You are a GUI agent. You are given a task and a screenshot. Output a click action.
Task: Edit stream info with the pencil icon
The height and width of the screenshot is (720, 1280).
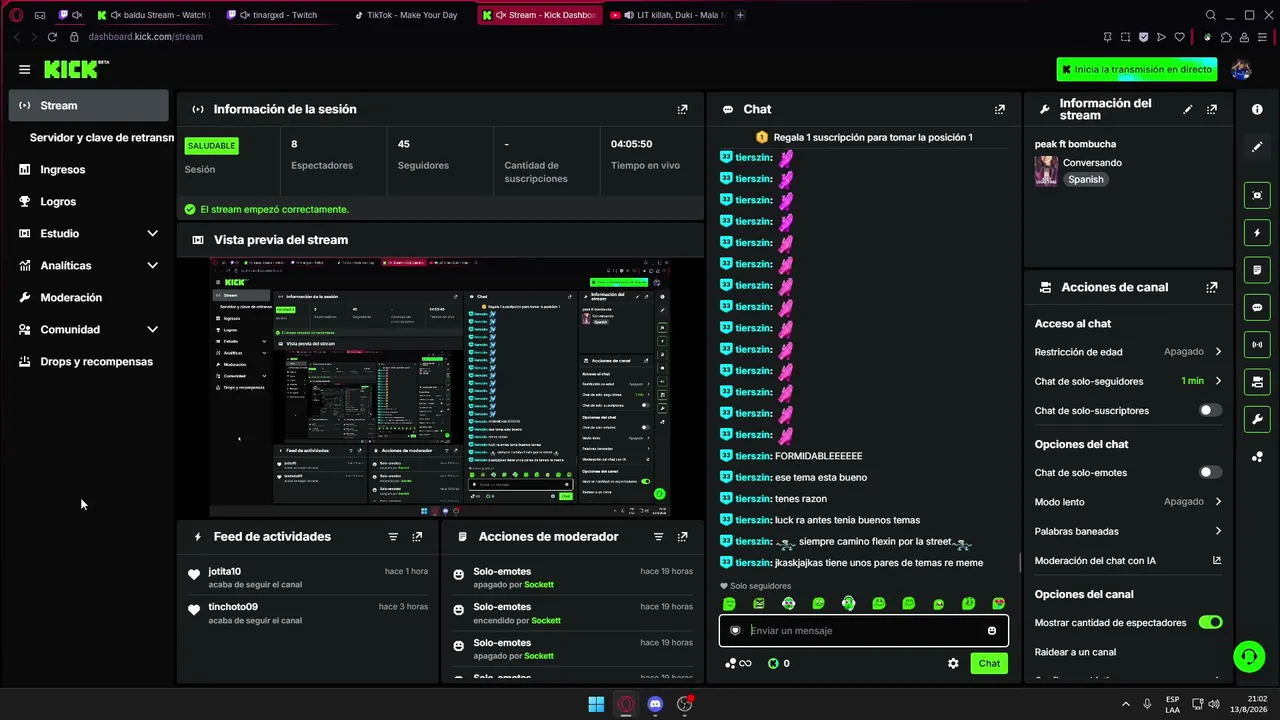[x=1188, y=109]
